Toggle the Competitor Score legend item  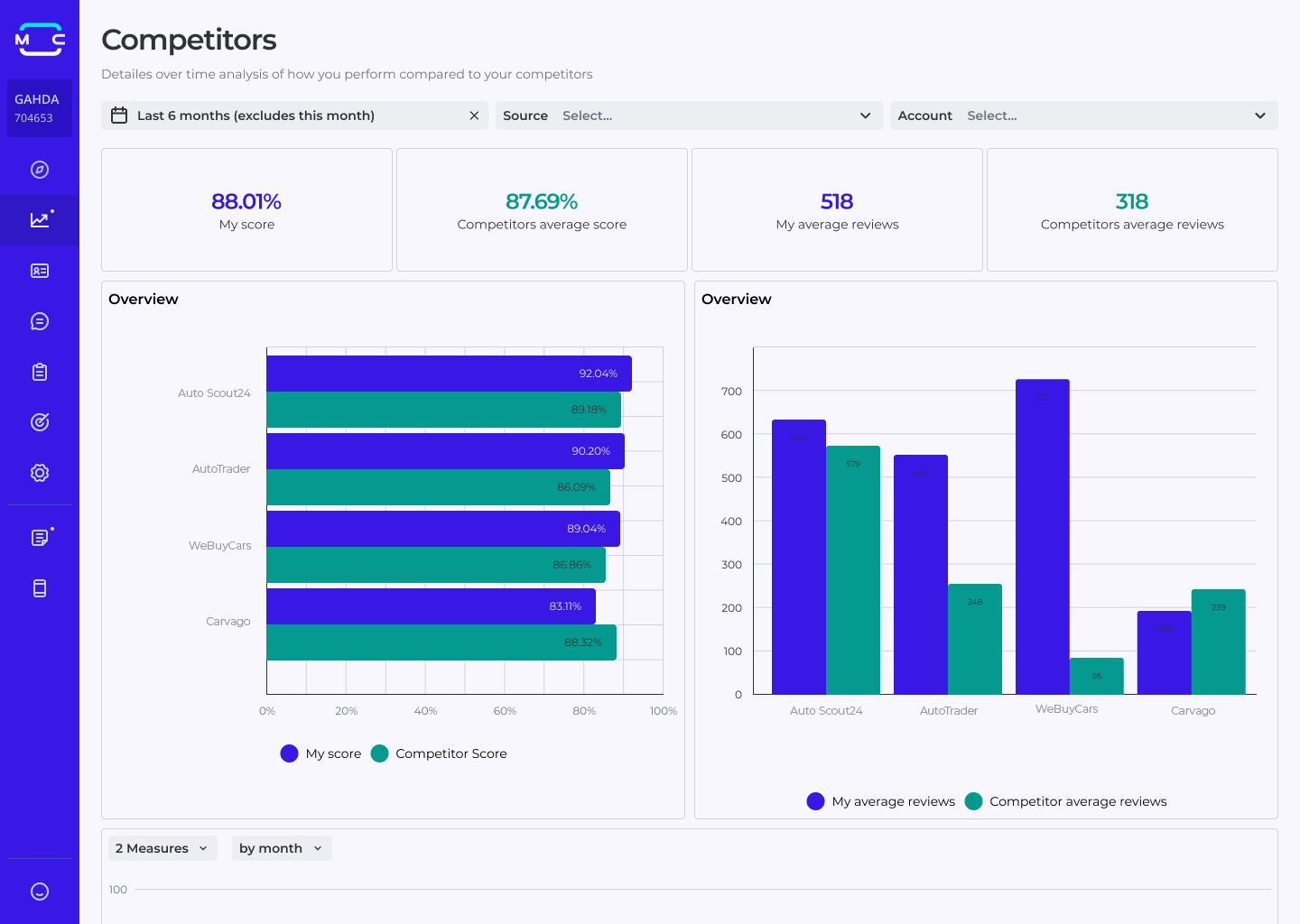pyautogui.click(x=439, y=753)
